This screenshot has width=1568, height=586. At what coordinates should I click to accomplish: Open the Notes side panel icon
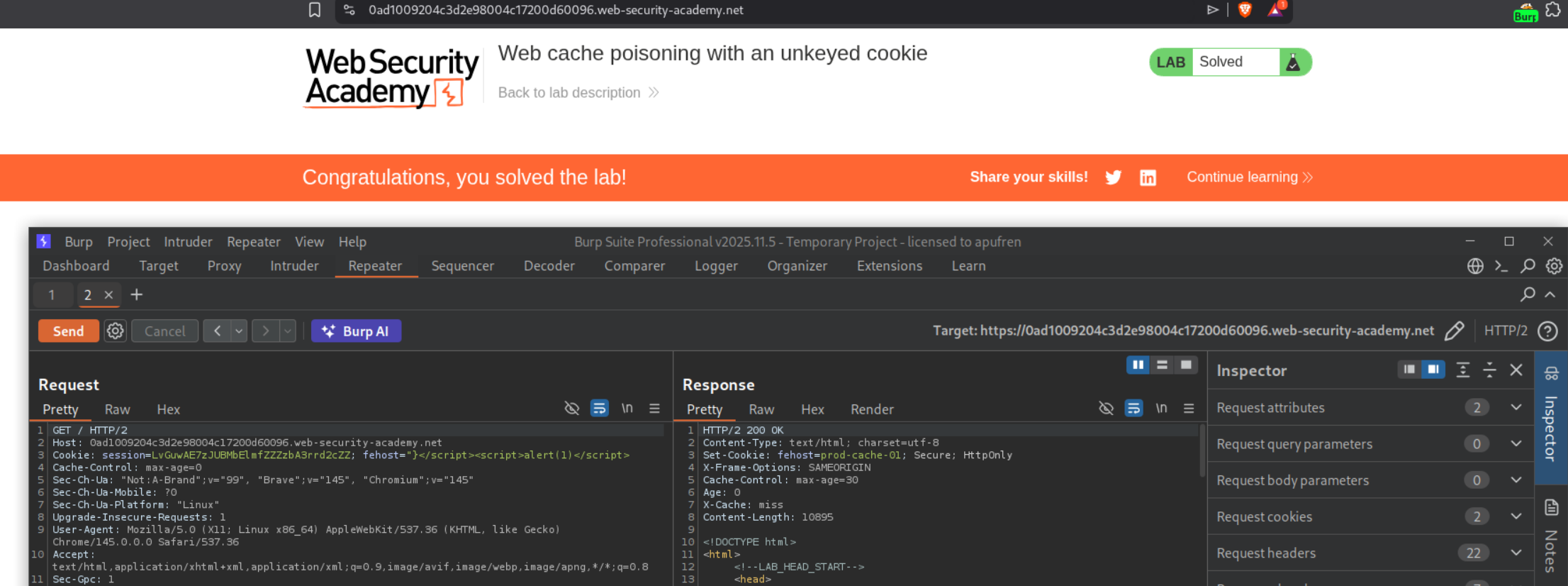(1551, 508)
